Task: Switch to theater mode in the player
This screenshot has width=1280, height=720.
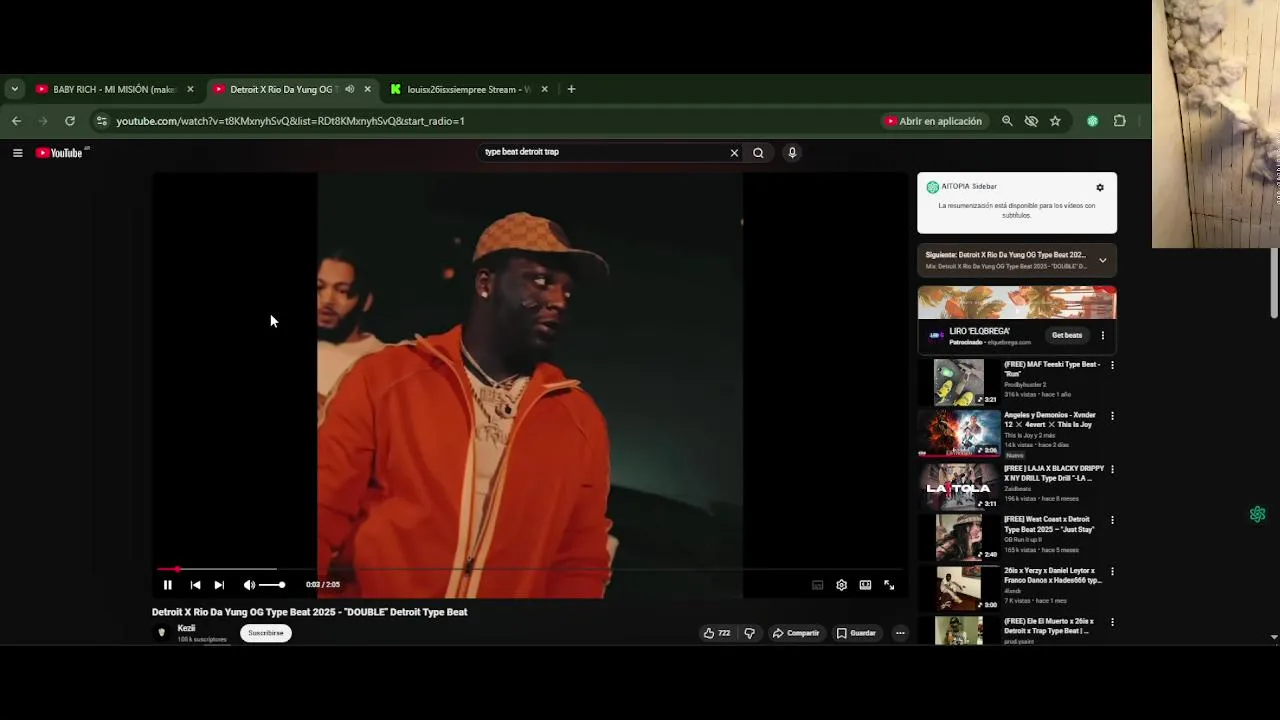Action: [865, 585]
